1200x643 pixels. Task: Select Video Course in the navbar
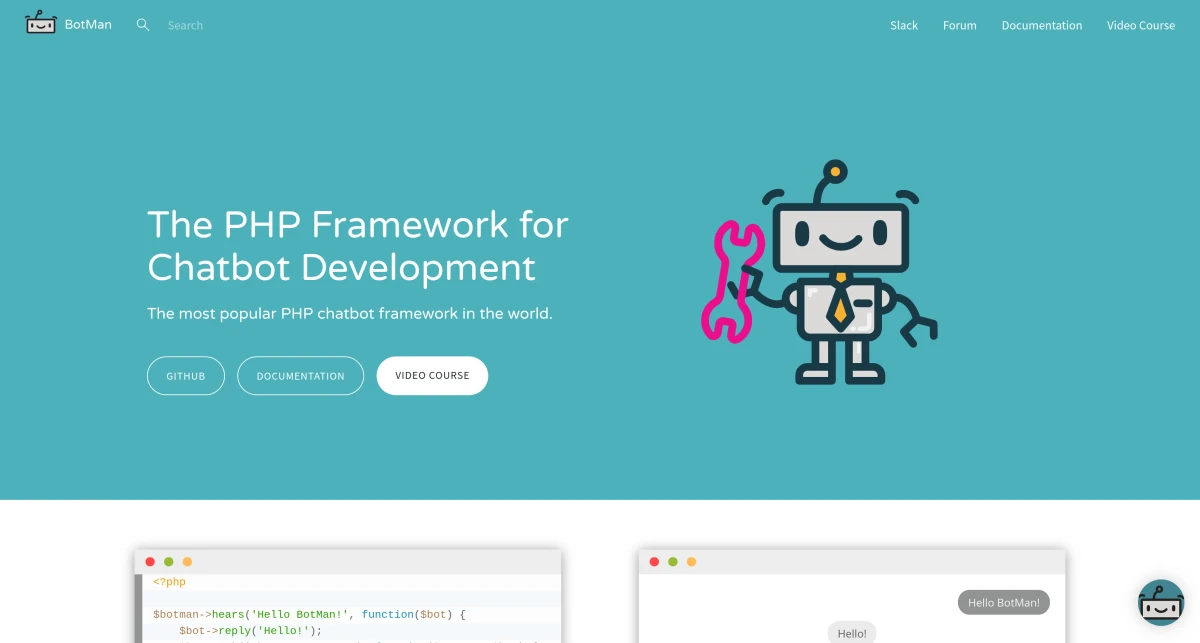[x=1140, y=25]
